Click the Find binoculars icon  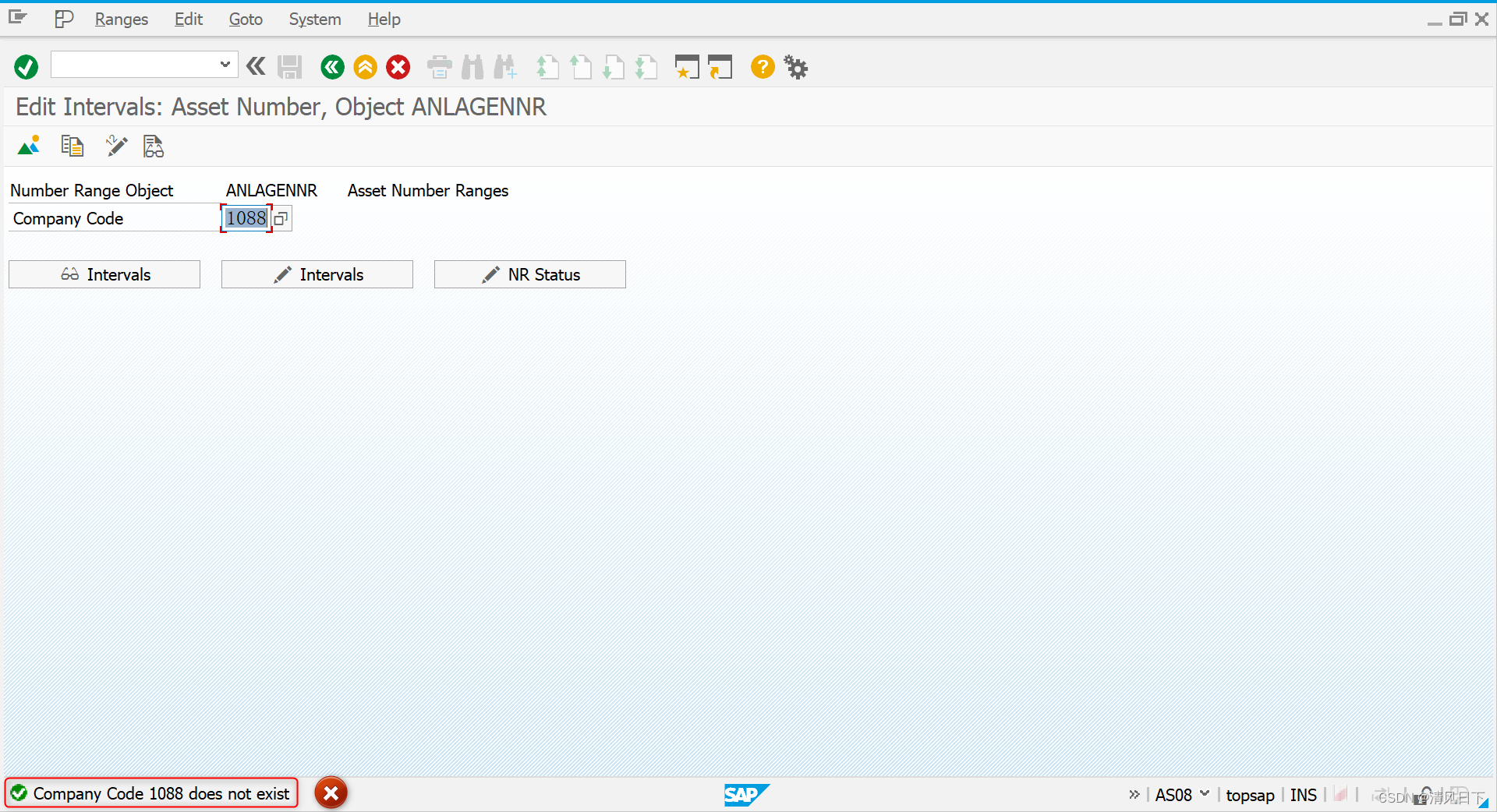click(472, 67)
